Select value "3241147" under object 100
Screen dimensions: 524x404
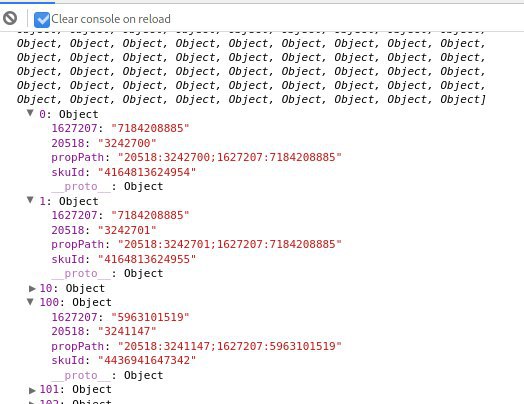pyautogui.click(x=127, y=331)
